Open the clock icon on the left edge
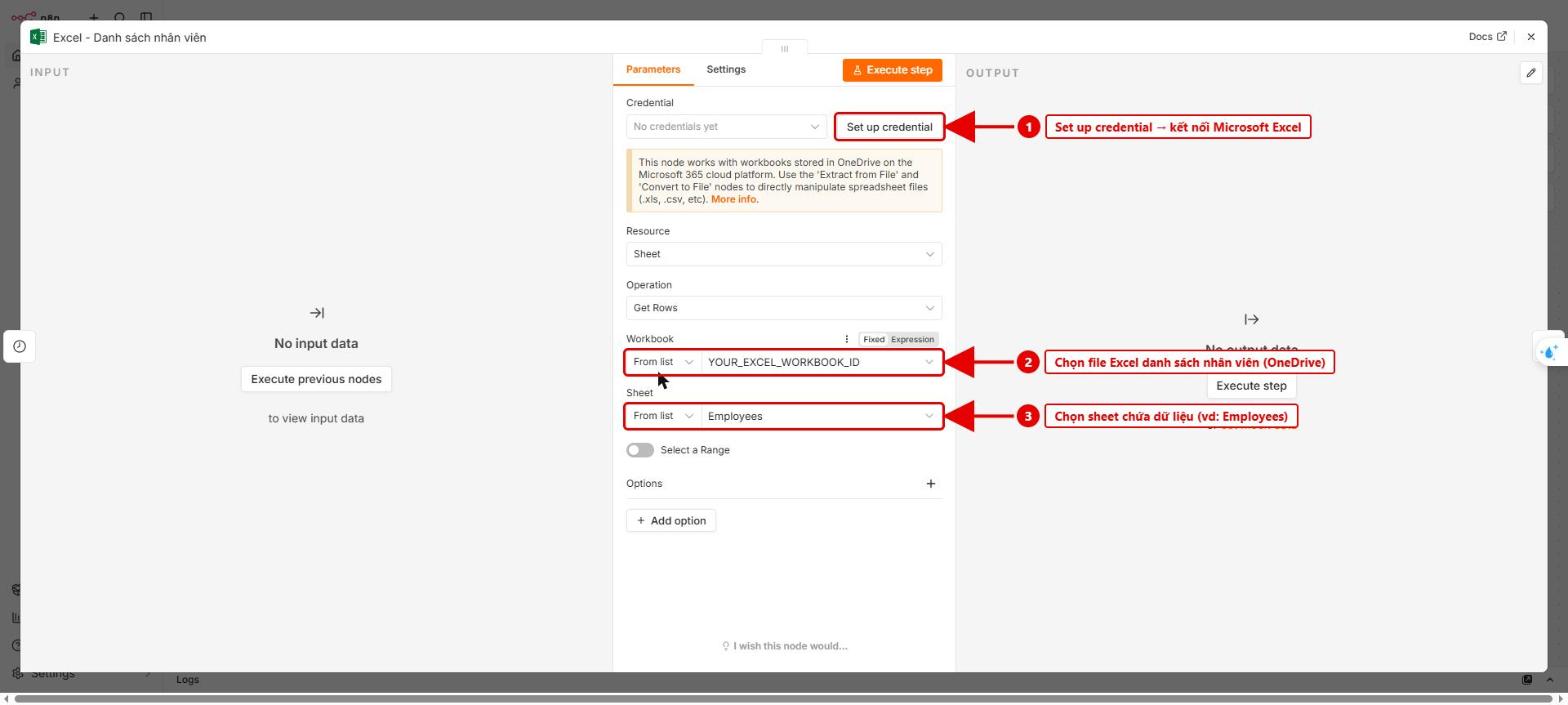 [x=19, y=347]
